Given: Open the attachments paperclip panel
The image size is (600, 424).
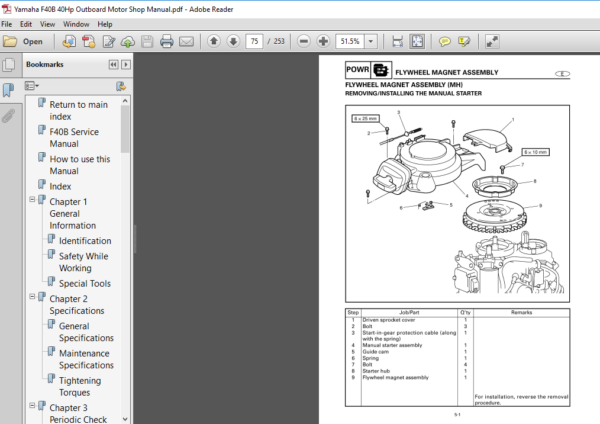Looking at the screenshot, I should click(x=8, y=116).
